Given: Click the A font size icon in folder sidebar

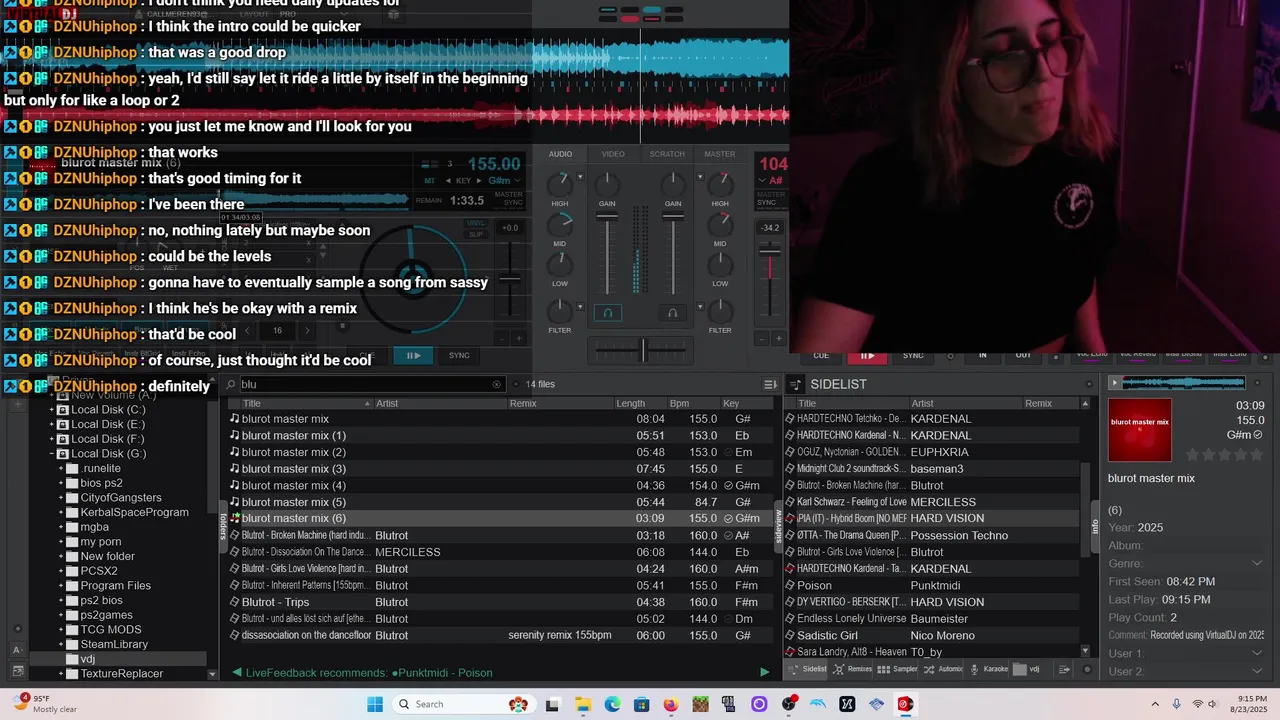Looking at the screenshot, I should 17,649.
